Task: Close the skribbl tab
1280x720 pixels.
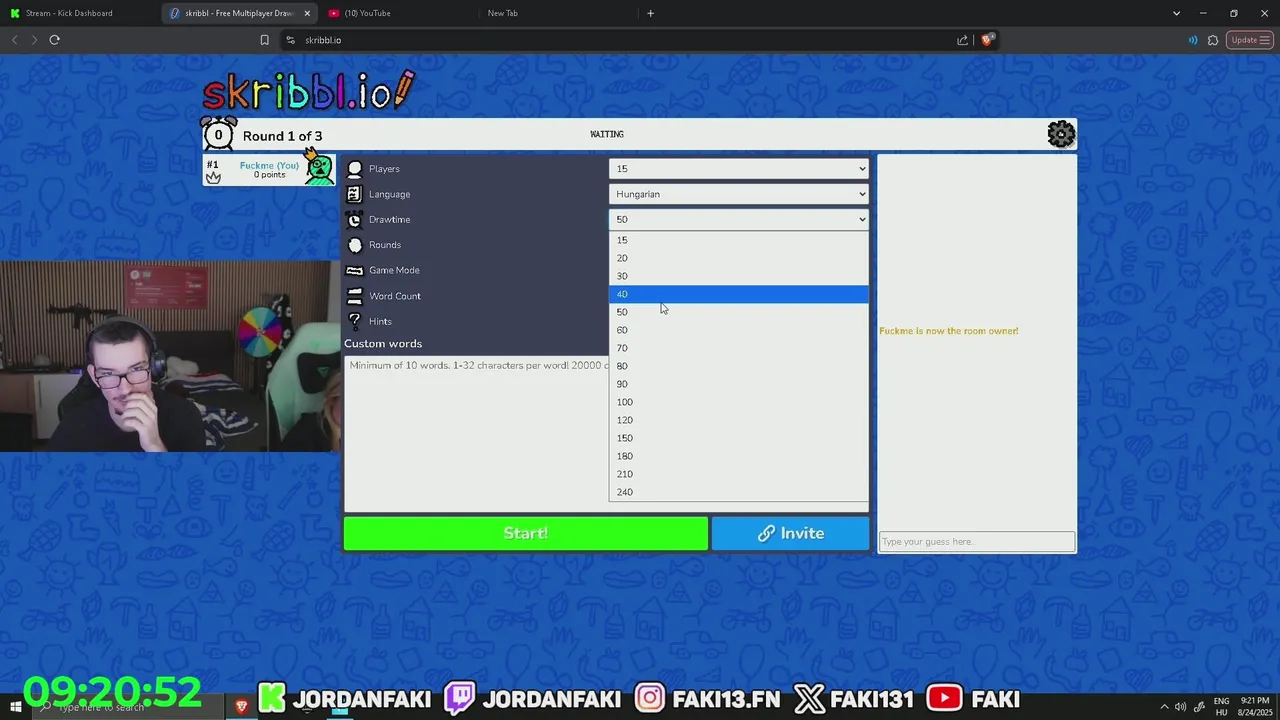Action: [x=307, y=13]
